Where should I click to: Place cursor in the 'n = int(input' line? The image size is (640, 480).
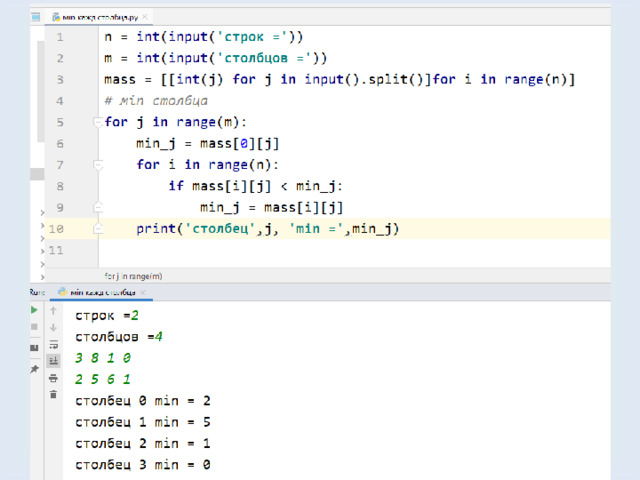tap(204, 37)
